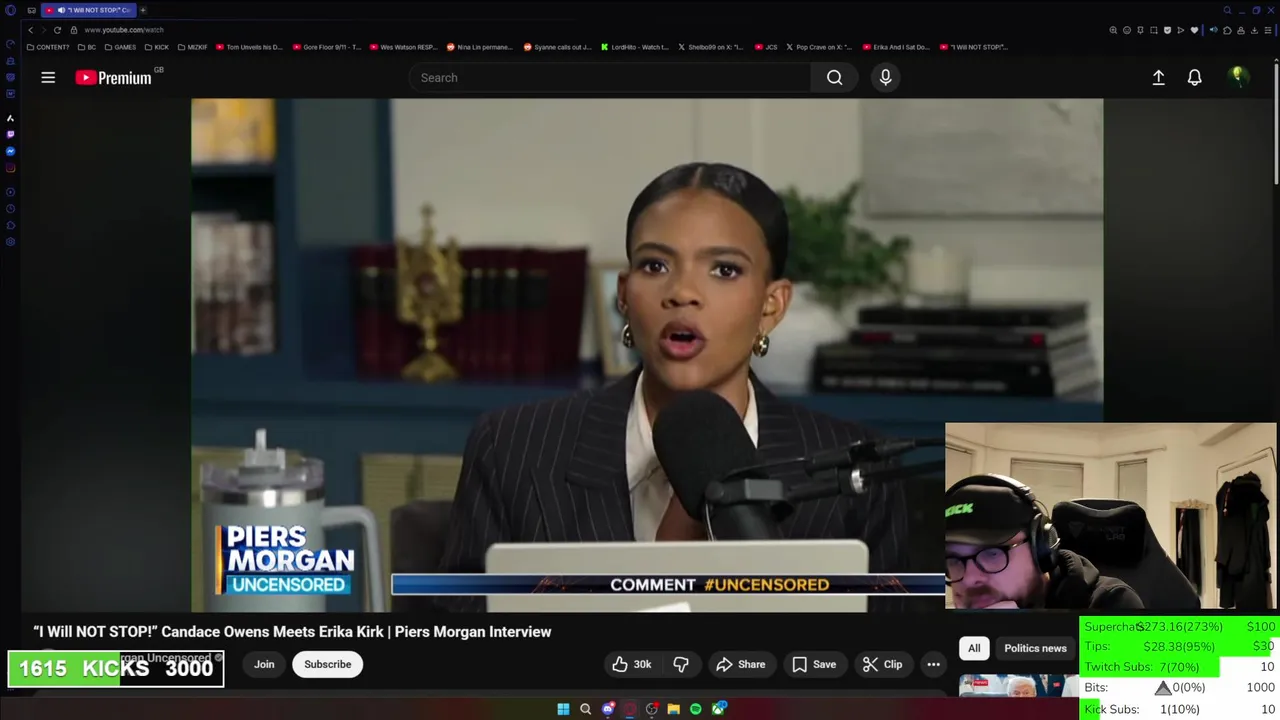
Task: Open the MIZKIF bookmarks folder
Action: click(x=193, y=47)
